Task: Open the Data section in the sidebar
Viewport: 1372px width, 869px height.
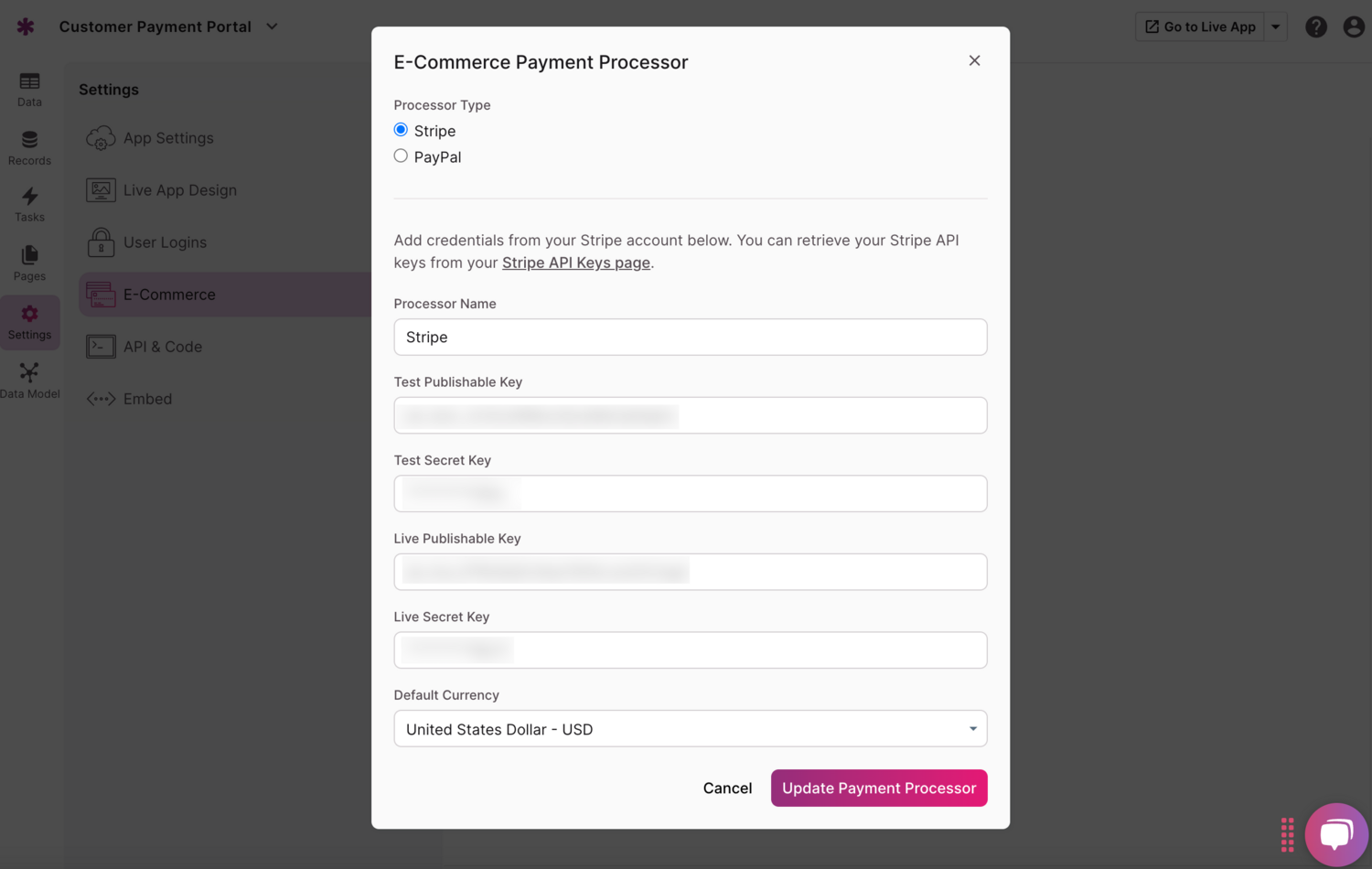Action: (29, 89)
